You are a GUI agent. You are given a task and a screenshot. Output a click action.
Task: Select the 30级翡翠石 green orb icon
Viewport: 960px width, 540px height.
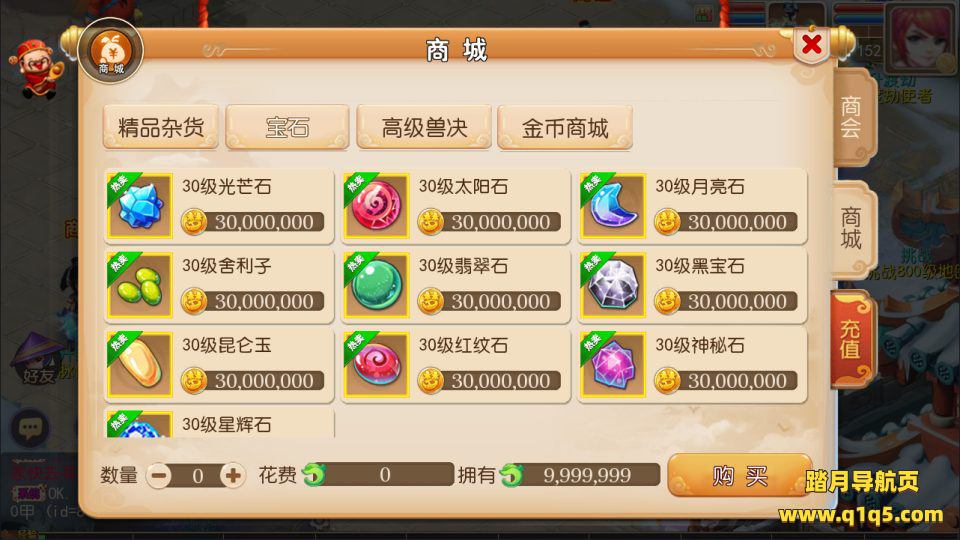coord(376,285)
